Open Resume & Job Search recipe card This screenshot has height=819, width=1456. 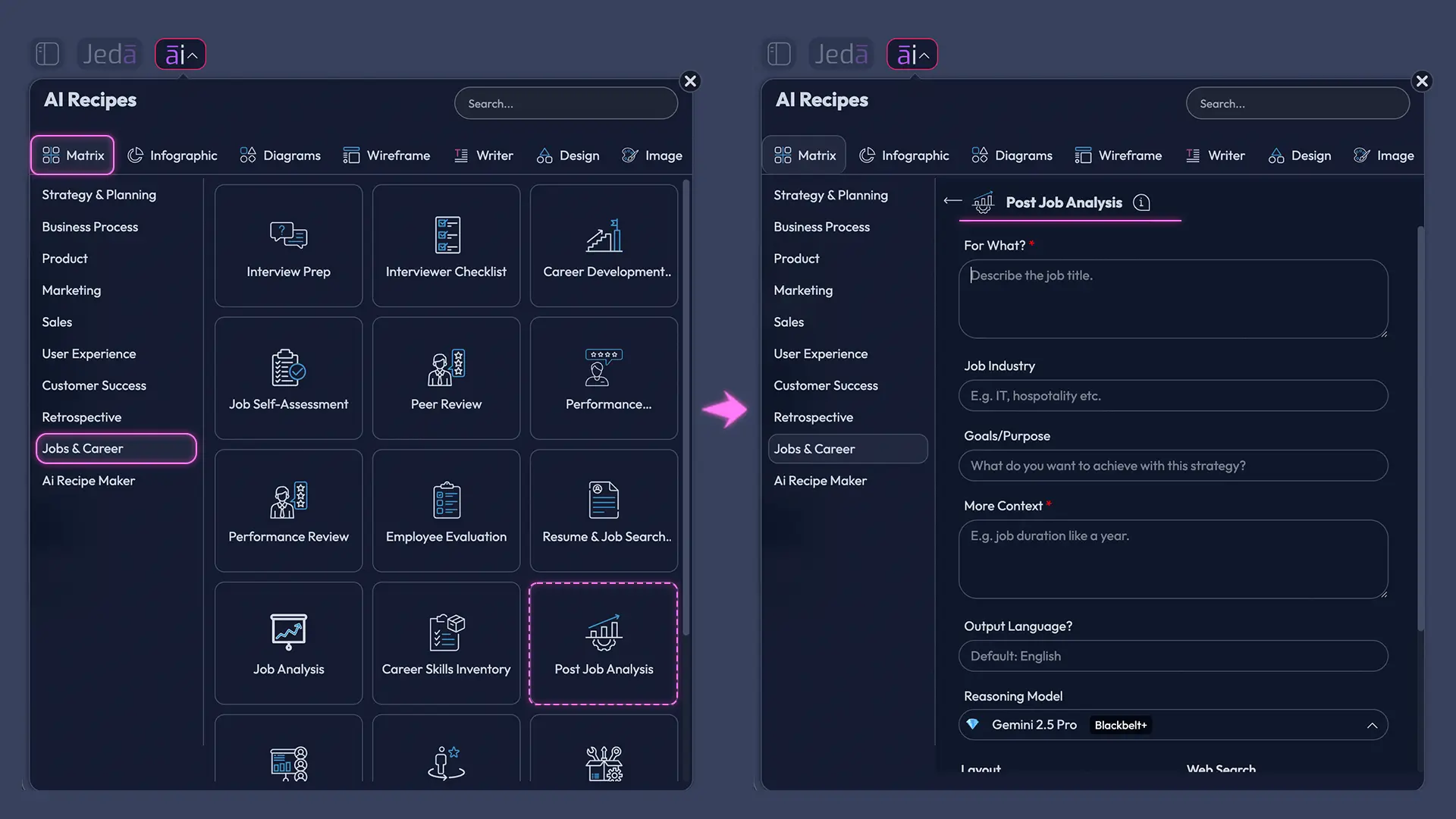[x=604, y=510]
